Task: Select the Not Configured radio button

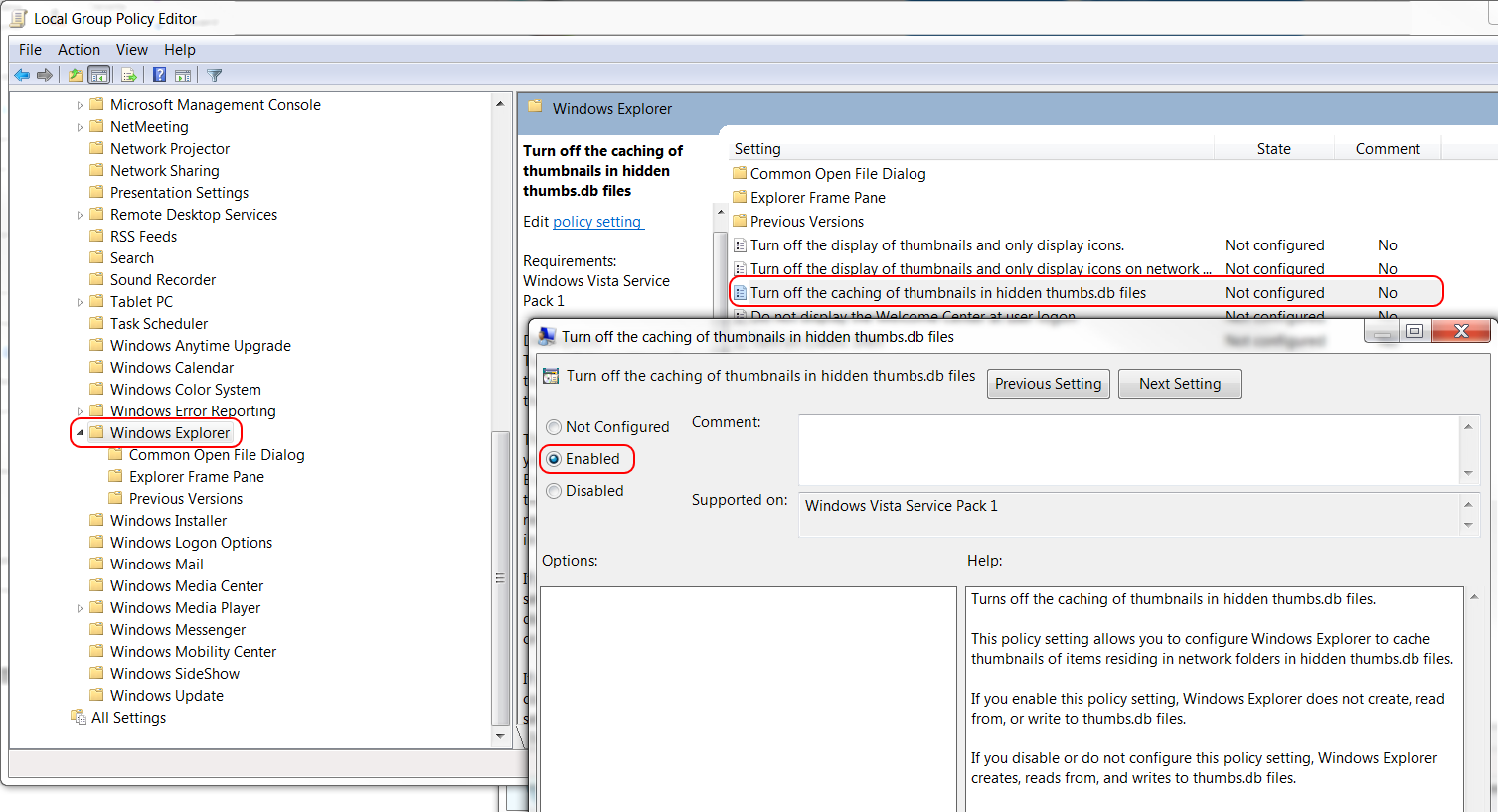Action: click(554, 427)
